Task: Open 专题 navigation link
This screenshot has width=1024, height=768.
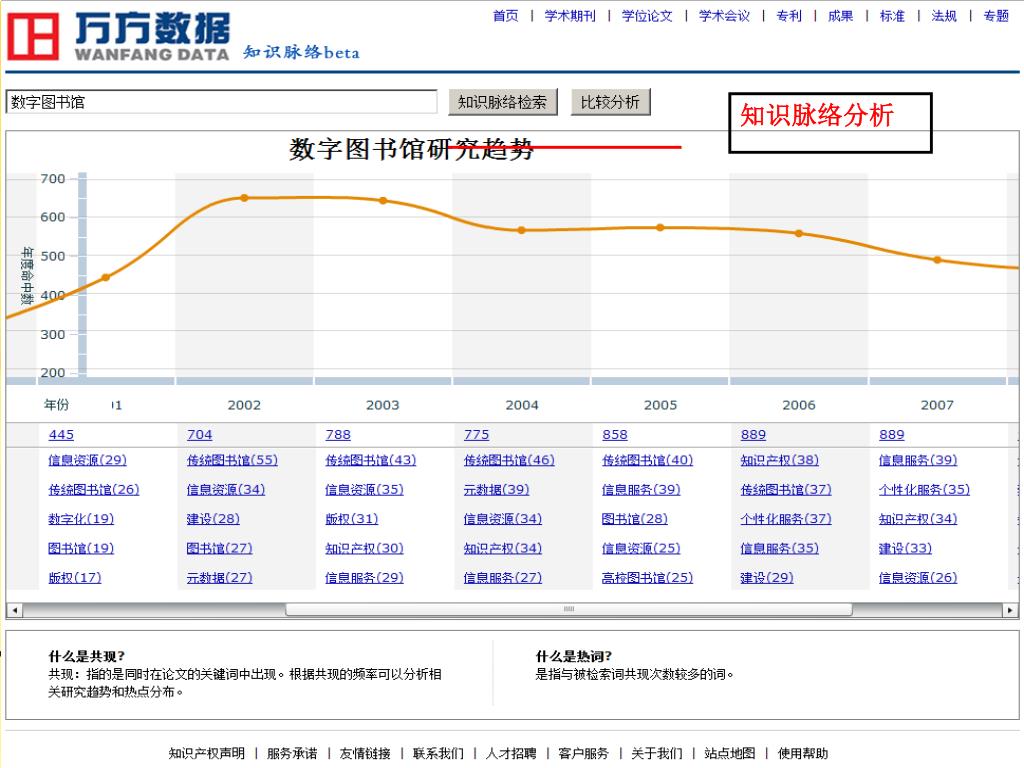Action: coord(996,16)
